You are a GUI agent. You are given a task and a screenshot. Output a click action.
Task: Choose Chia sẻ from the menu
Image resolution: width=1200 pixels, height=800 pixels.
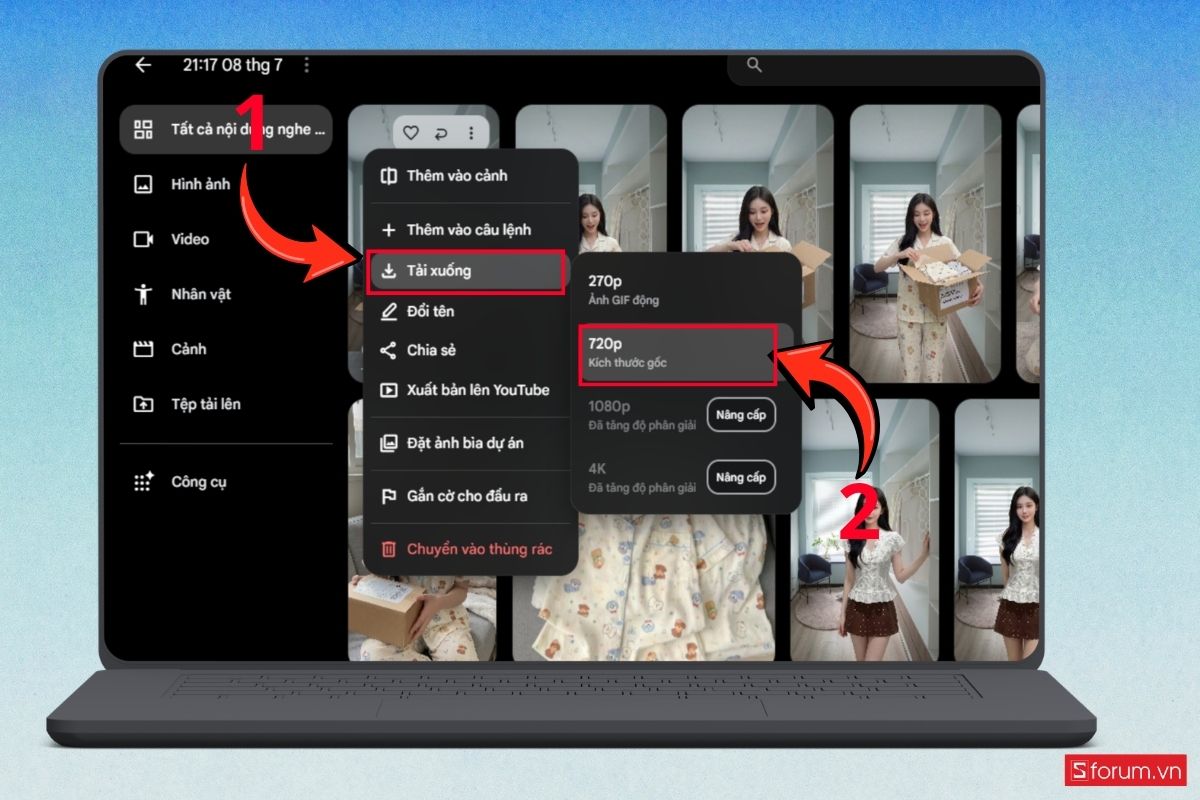pos(470,350)
